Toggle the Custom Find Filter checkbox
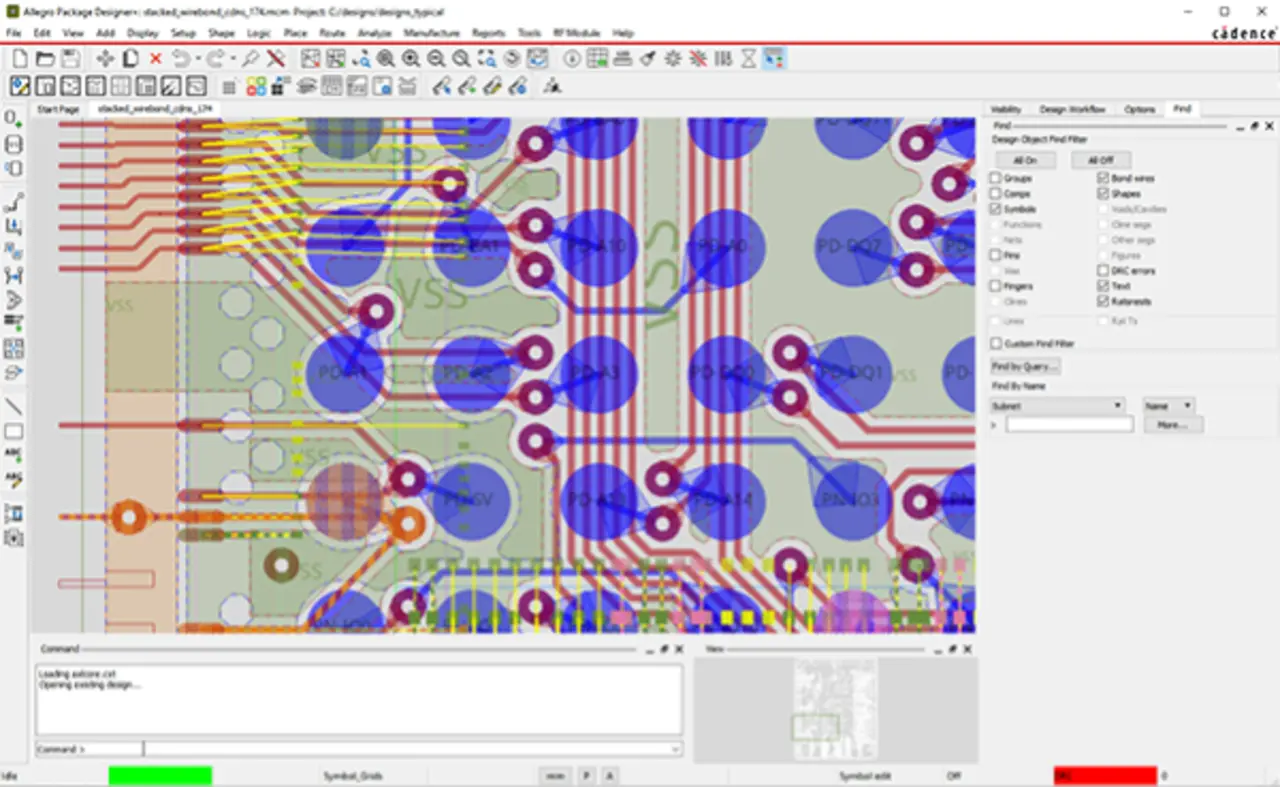The height and width of the screenshot is (787, 1280). [996, 343]
